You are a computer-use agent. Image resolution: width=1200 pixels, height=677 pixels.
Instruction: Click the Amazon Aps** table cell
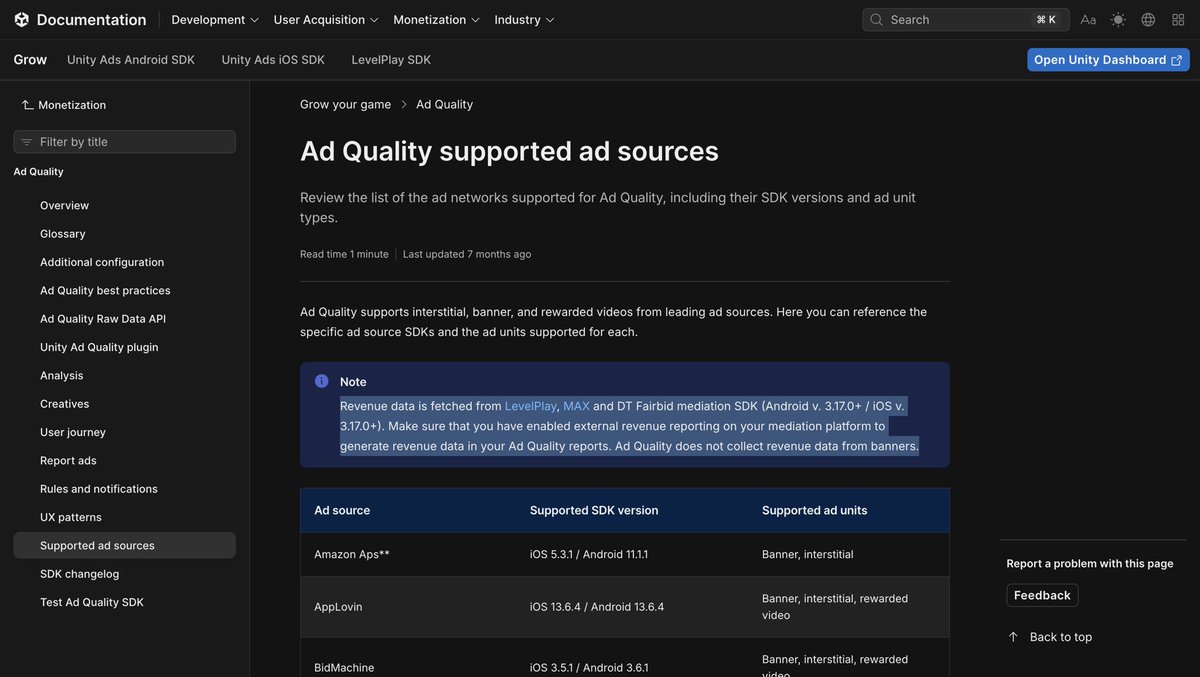pos(352,554)
